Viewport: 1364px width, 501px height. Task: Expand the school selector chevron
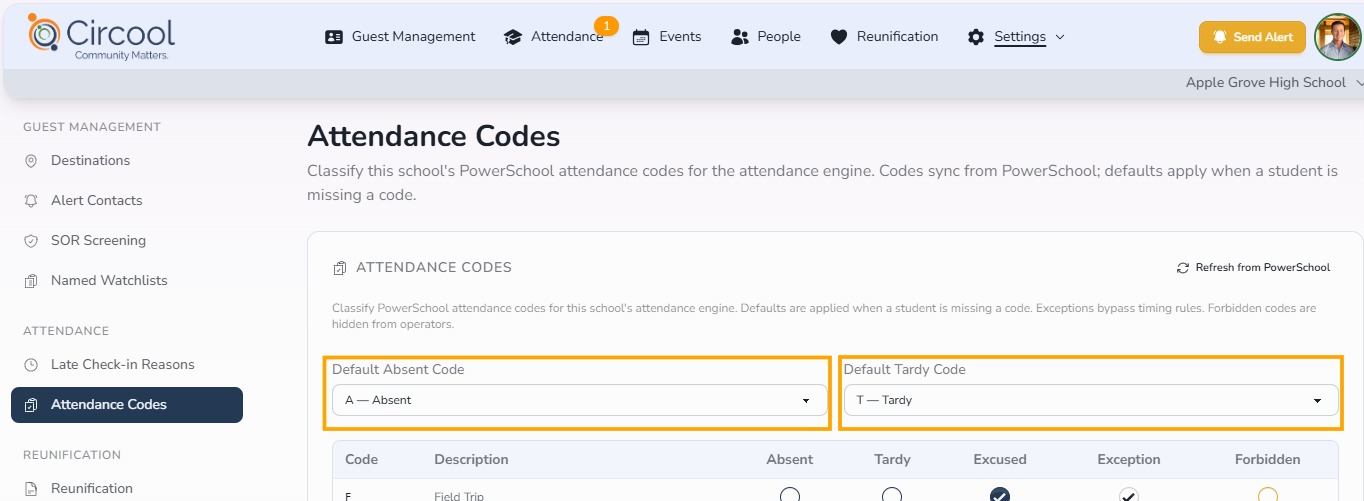pos(1358,83)
